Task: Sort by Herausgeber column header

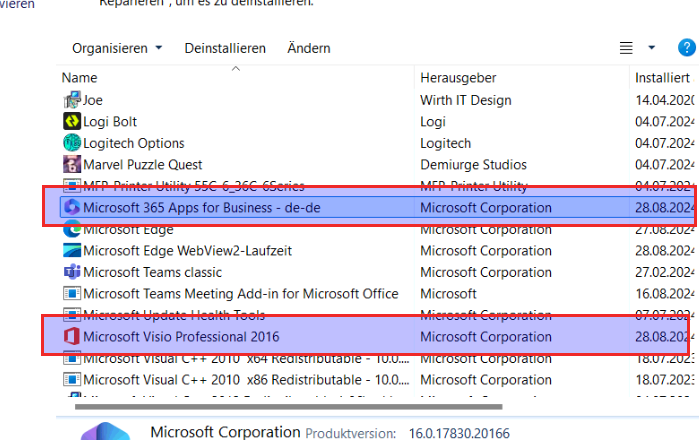Action: pyautogui.click(x=459, y=77)
